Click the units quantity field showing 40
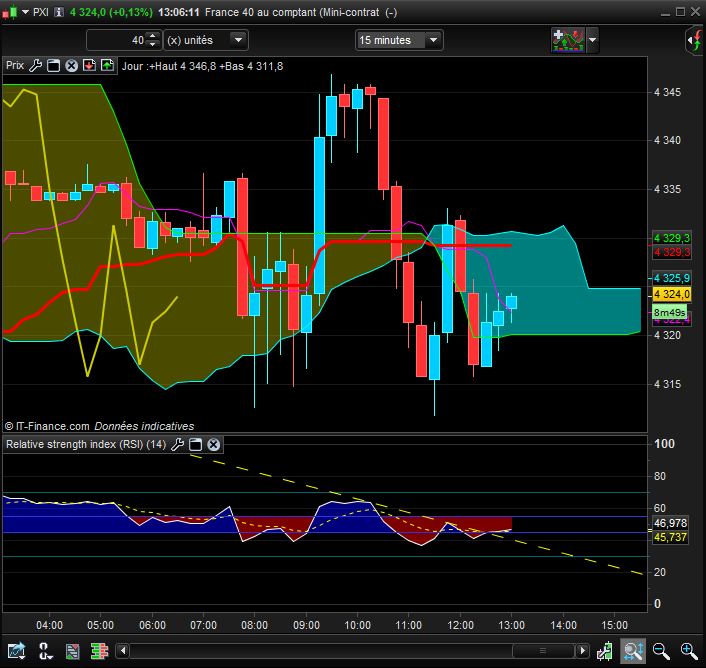 pos(116,41)
